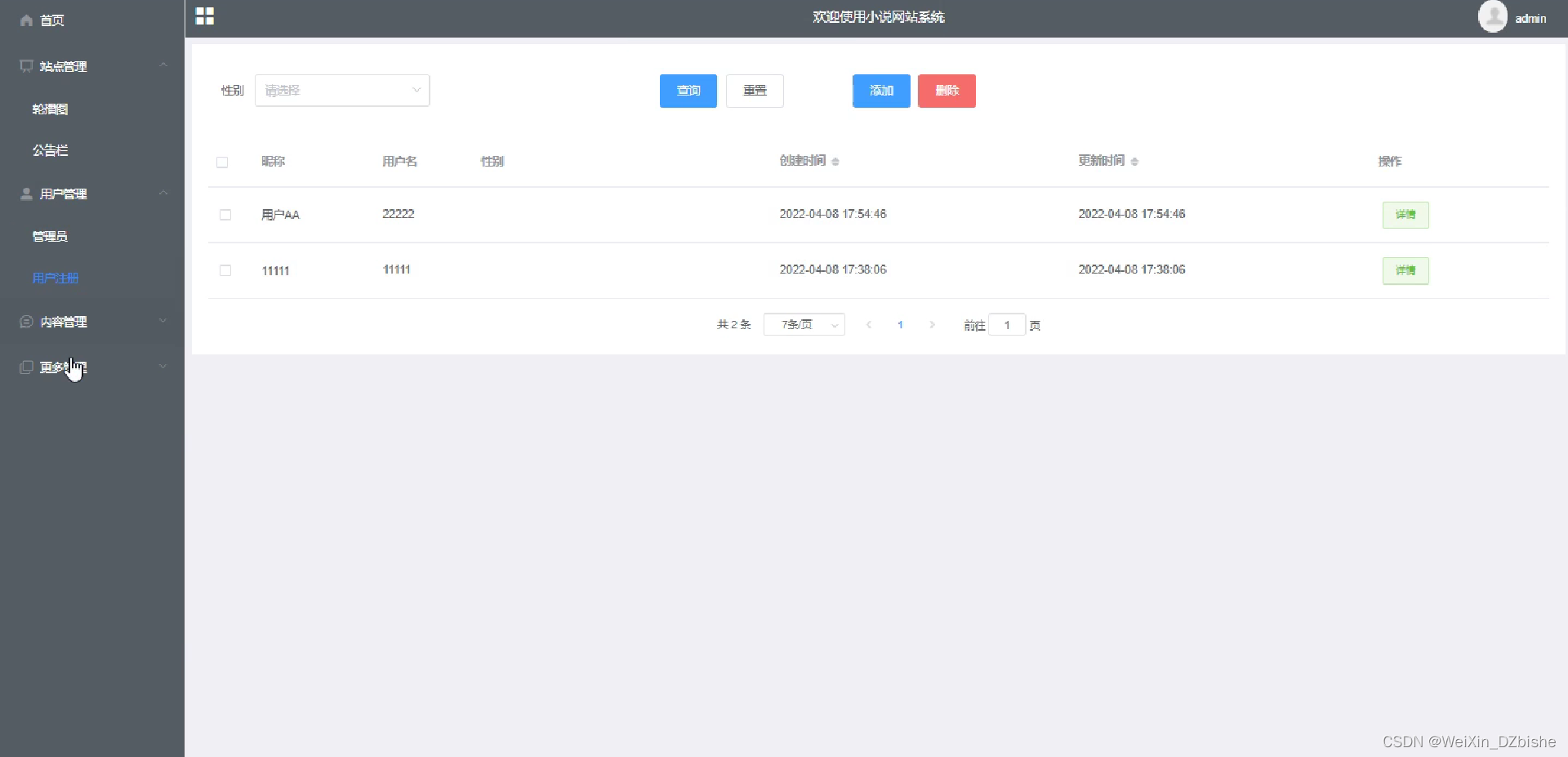Click the sort arrows beside 更新时间
1568x757 pixels.
[x=1135, y=162]
